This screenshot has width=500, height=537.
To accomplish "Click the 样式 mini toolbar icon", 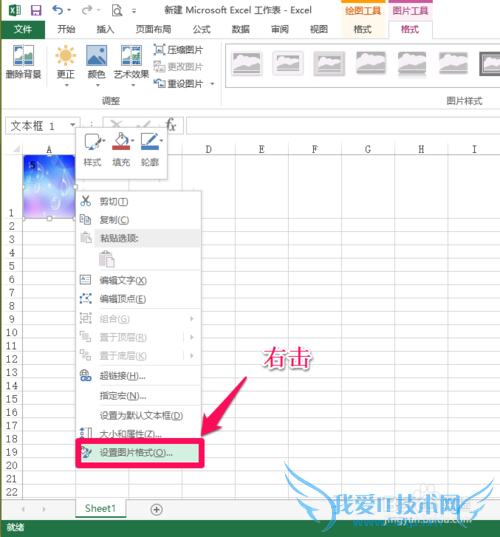I will tap(92, 142).
